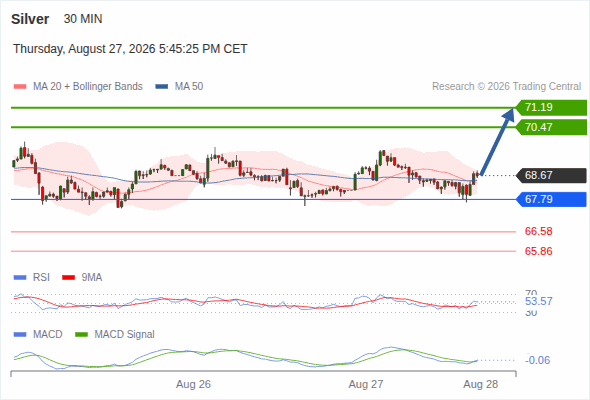Click the MACD Signal green legend swatch
This screenshot has height=400, width=590.
(81, 335)
